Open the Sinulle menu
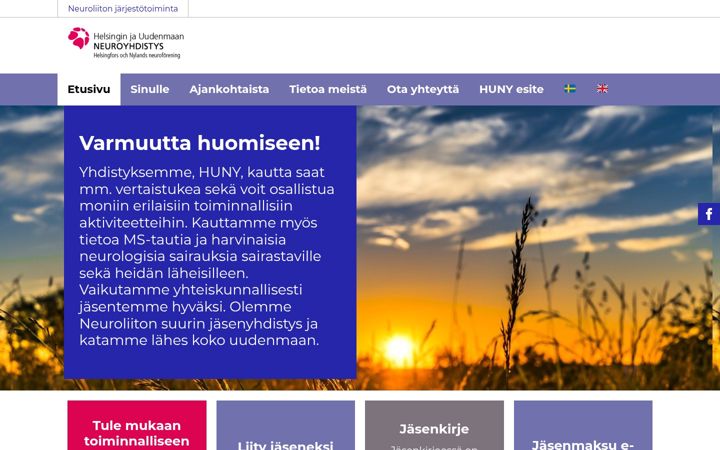Screen dimensions: 720x450 point(150,89)
